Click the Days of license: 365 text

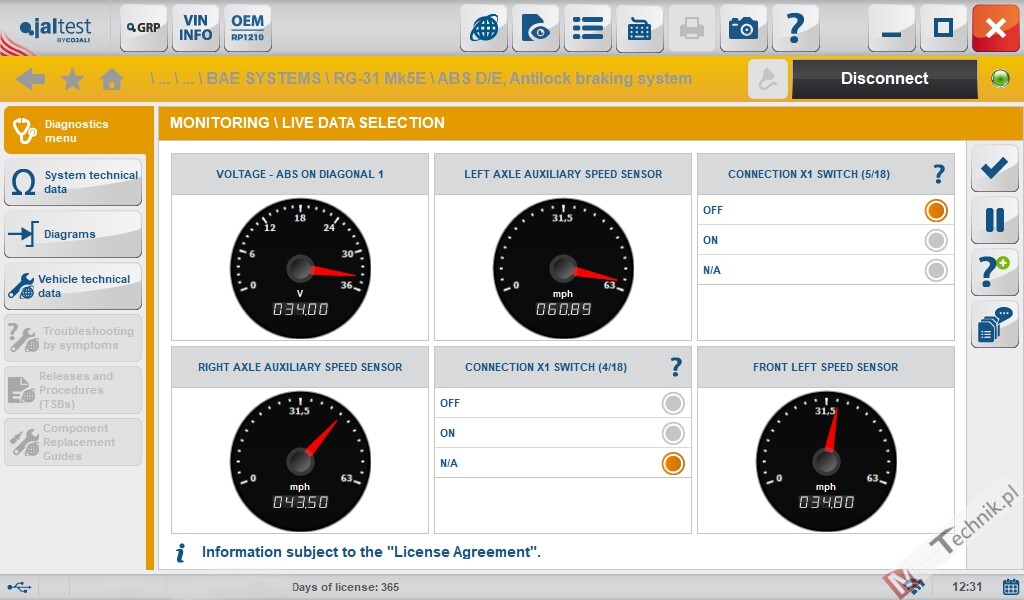[345, 587]
